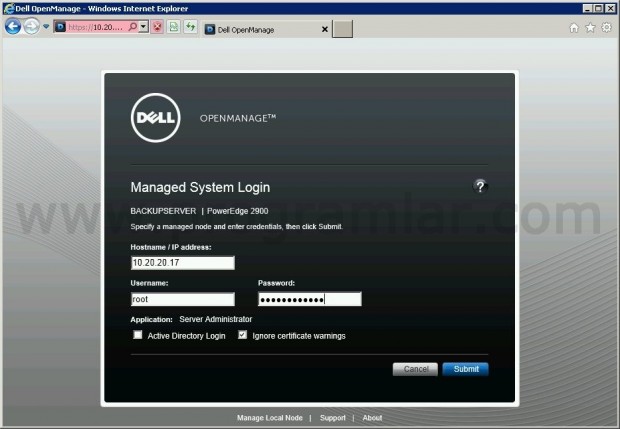Enable the Active Directory Login checkbox
Screen dimensions: 620x429
coord(138,335)
